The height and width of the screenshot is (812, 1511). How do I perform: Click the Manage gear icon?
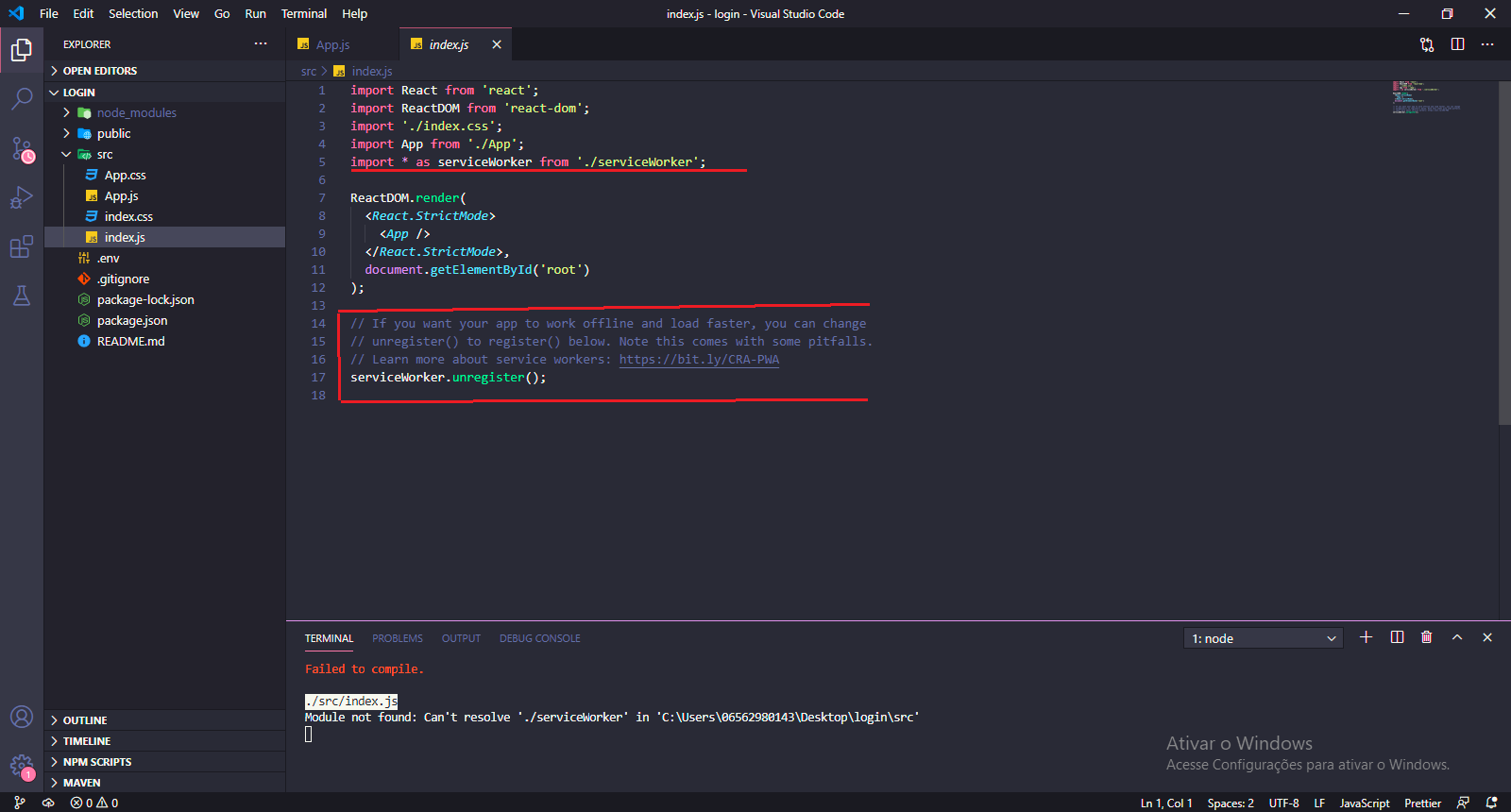(21, 766)
